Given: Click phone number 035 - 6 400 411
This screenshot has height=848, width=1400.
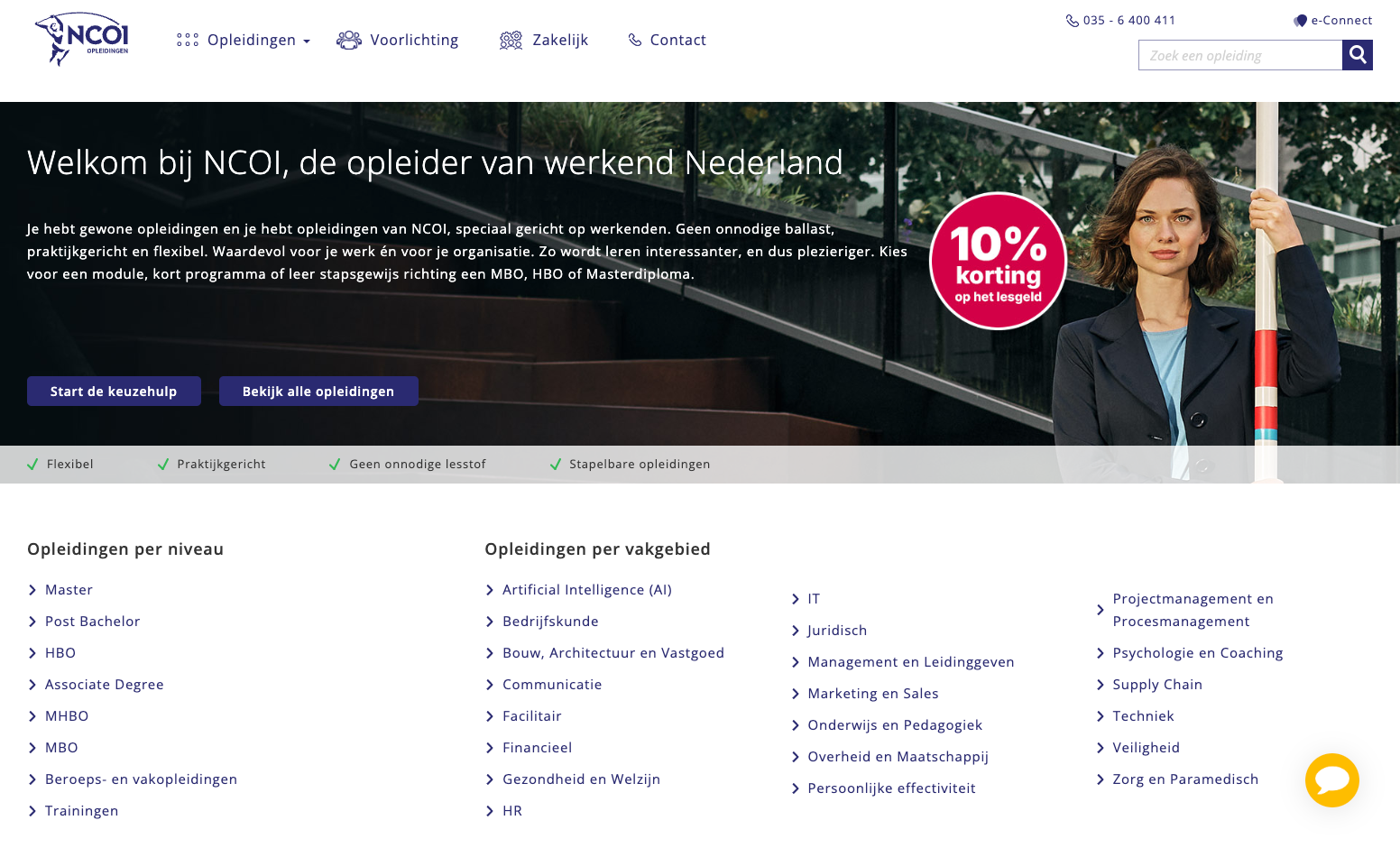Looking at the screenshot, I should (1129, 21).
